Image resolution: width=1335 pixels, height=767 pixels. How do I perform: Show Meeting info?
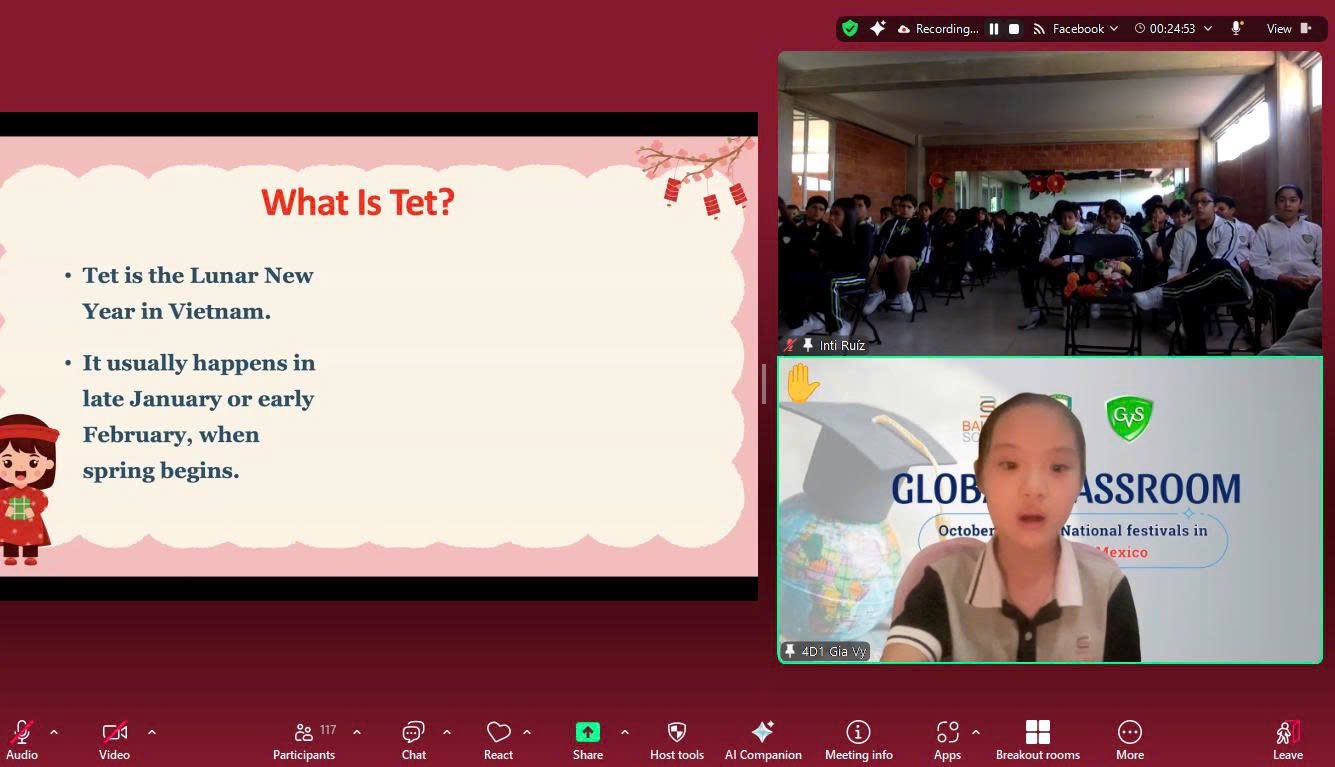pyautogui.click(x=858, y=740)
